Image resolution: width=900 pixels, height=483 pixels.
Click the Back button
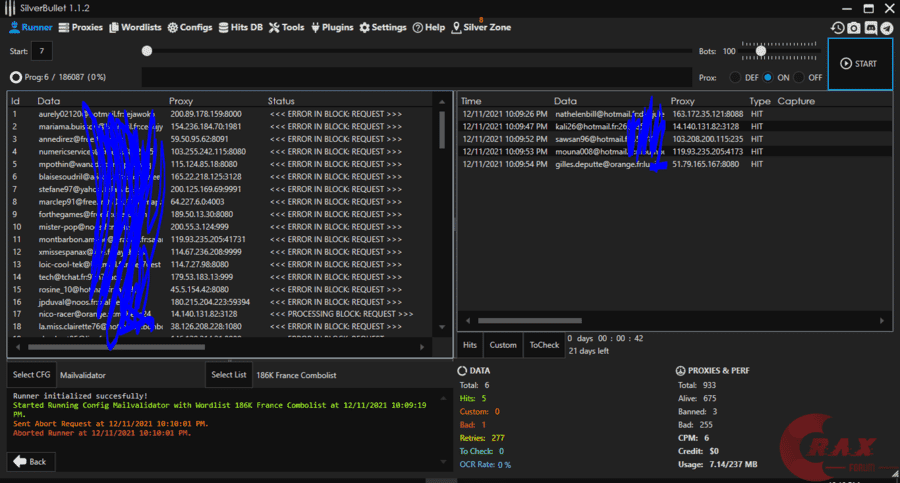pos(30,461)
